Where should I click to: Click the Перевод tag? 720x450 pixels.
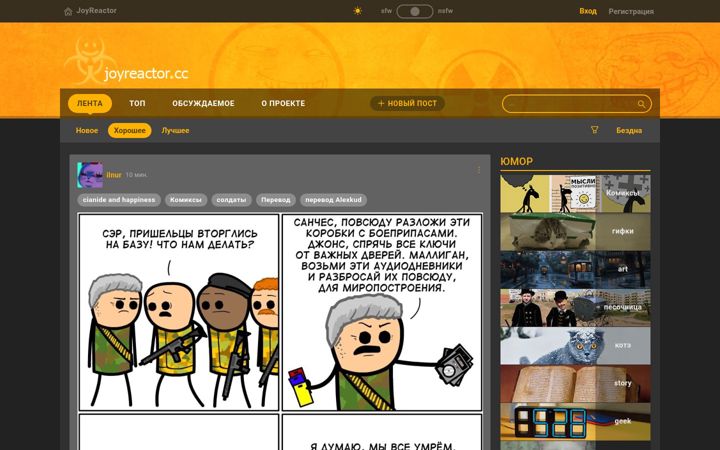point(276,200)
